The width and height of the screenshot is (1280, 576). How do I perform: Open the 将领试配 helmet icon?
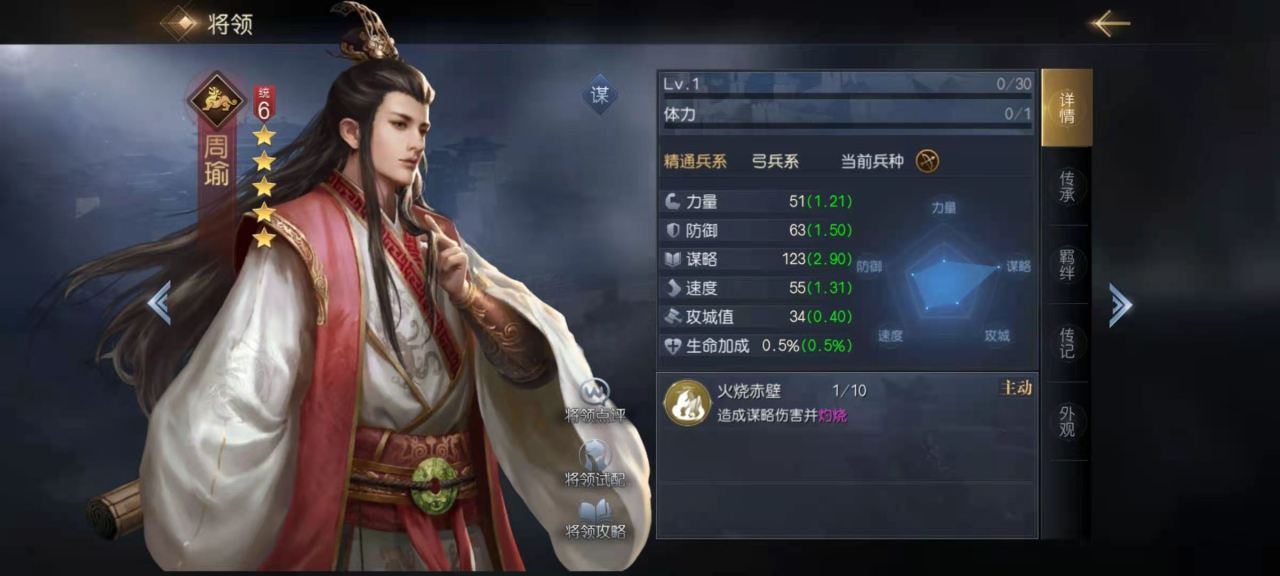pyautogui.click(x=596, y=455)
